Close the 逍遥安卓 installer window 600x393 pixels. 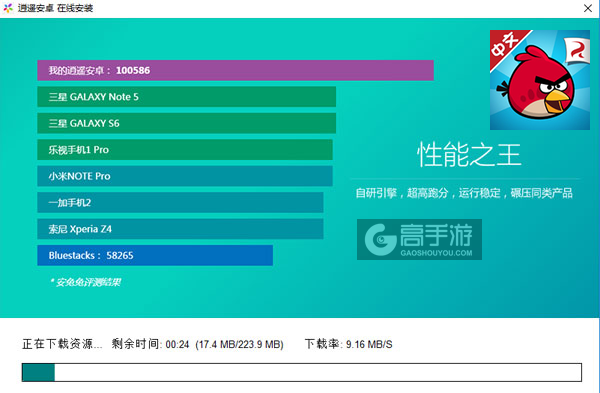pyautogui.click(x=588, y=8)
